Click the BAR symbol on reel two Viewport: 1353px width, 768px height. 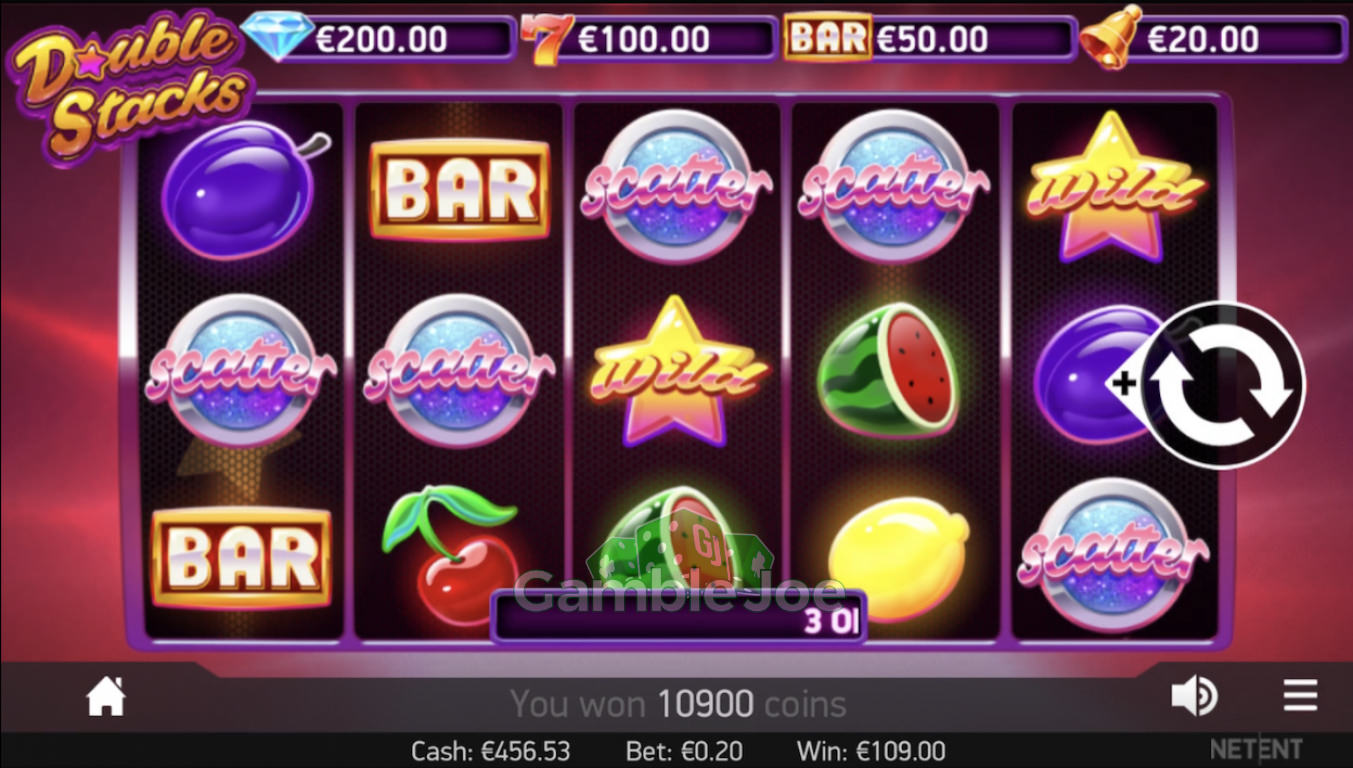coord(460,190)
